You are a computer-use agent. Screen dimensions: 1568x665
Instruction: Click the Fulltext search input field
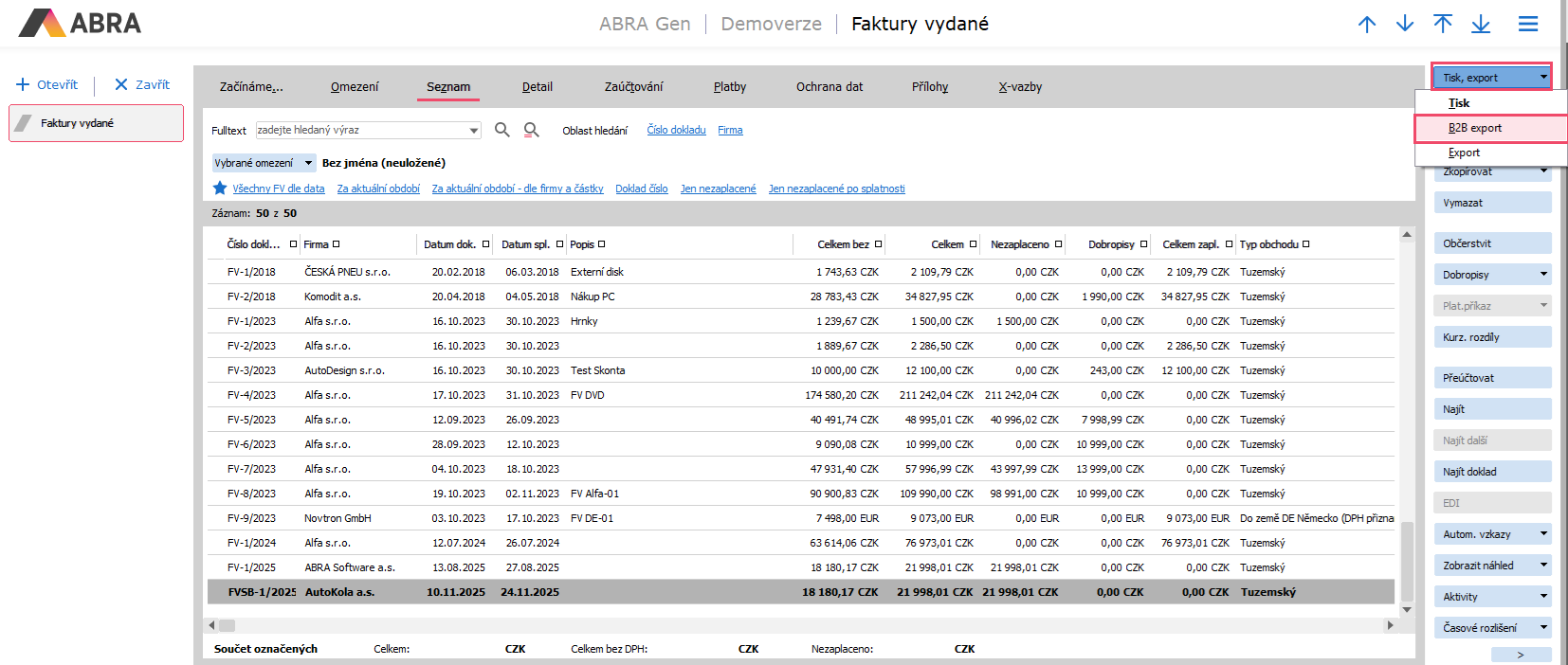pos(361,130)
